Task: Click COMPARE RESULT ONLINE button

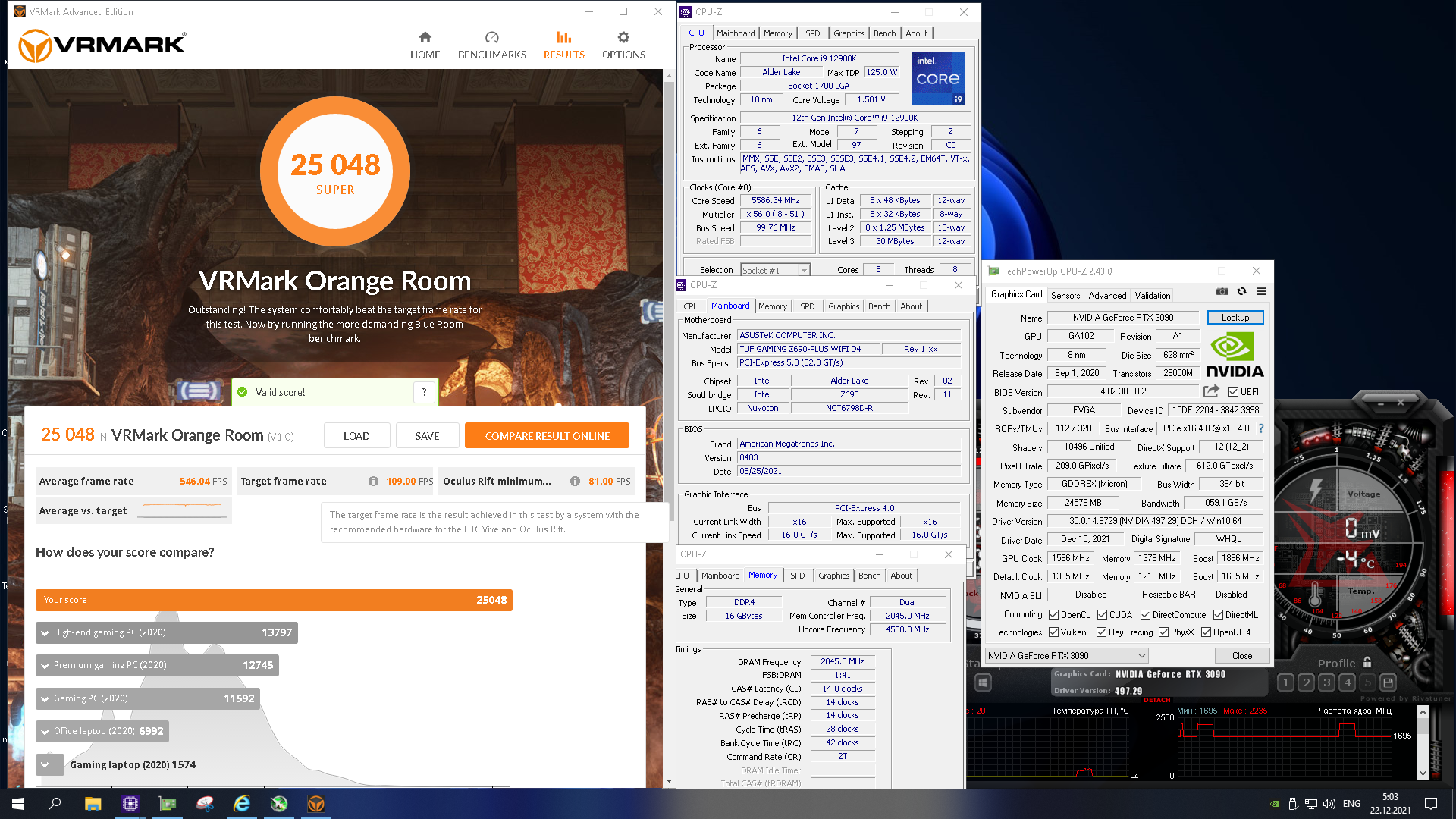Action: click(547, 436)
